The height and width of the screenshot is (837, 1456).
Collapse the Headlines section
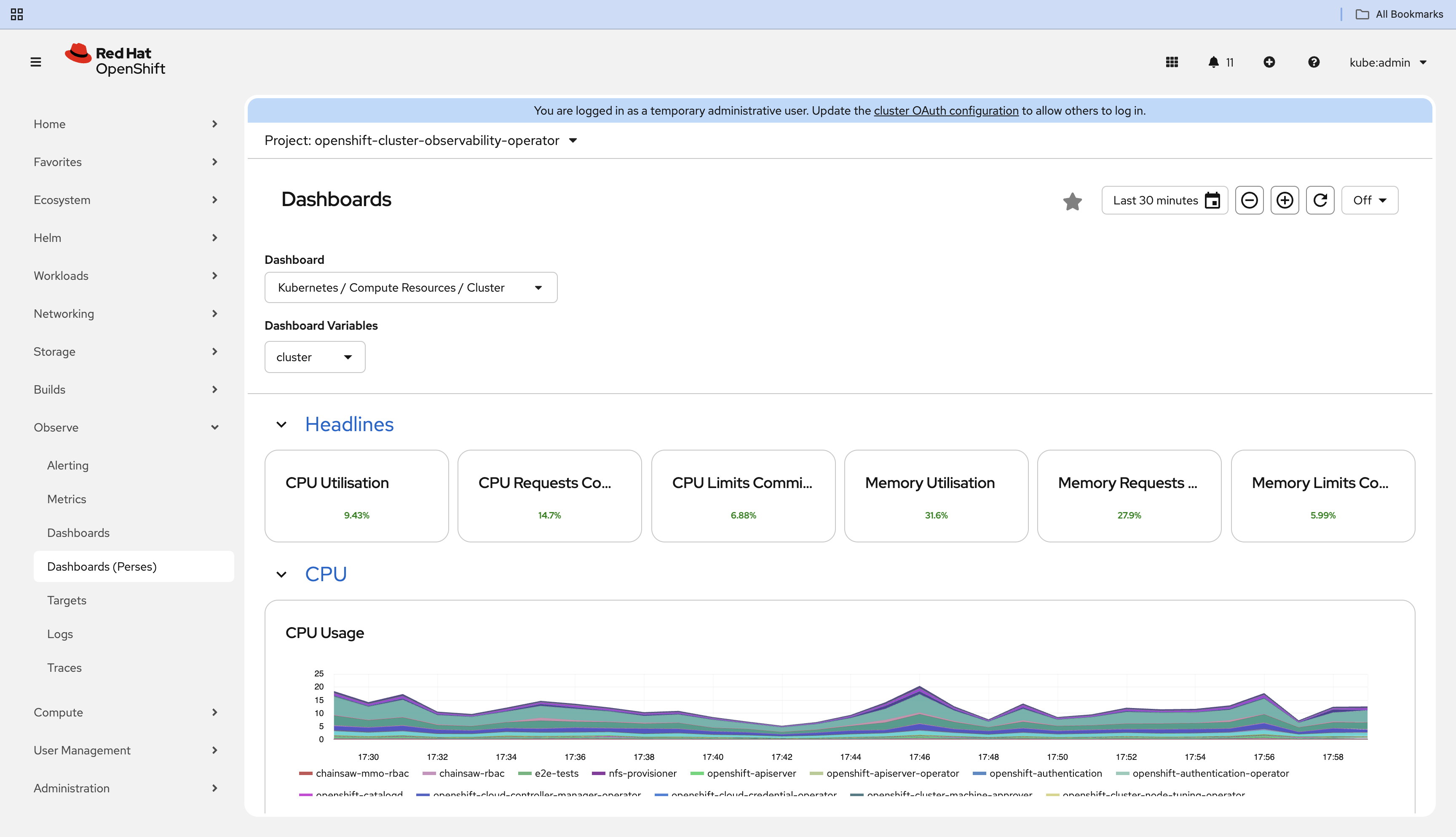click(x=281, y=425)
